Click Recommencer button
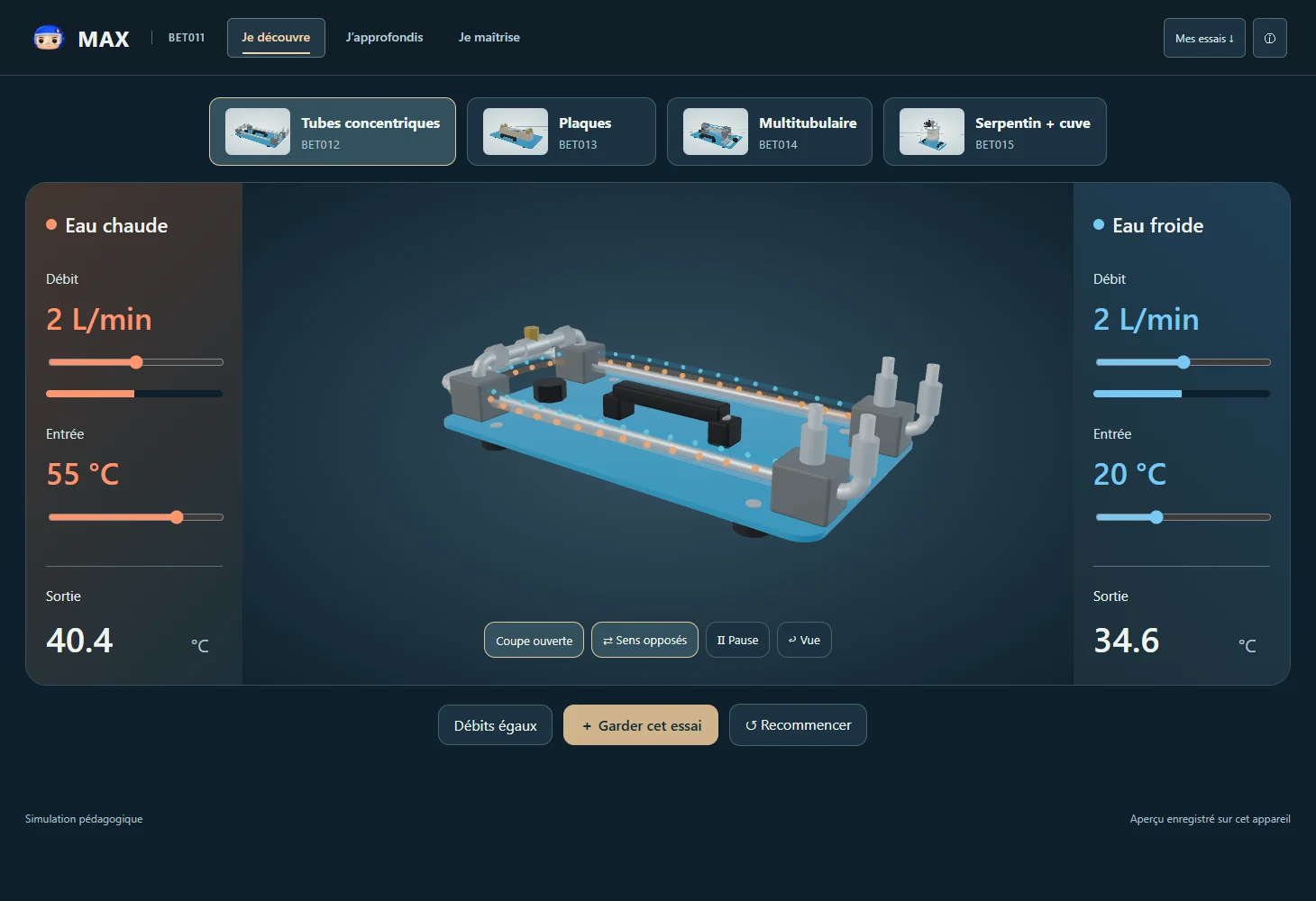 798,725
